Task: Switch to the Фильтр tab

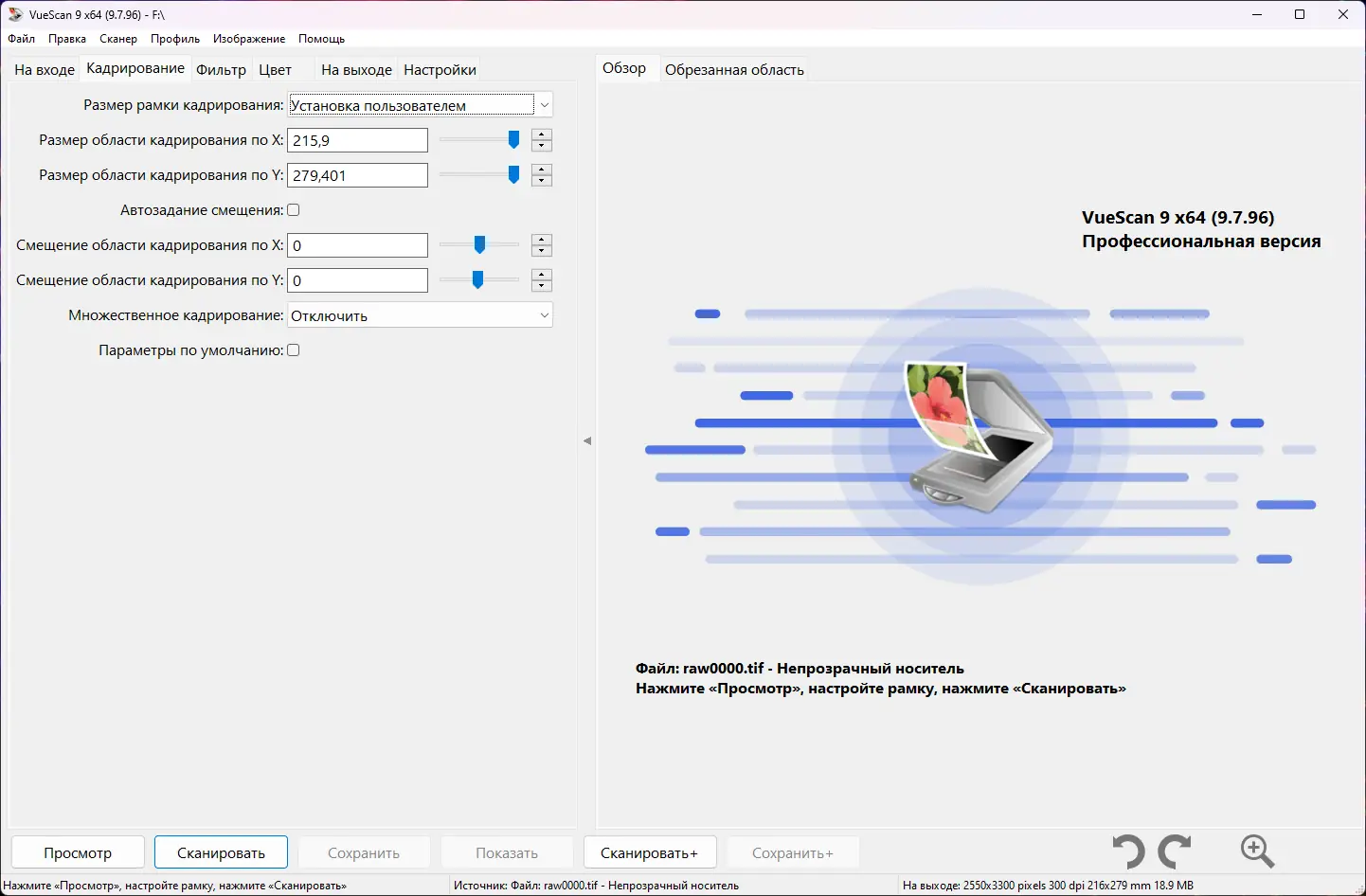Action: pyautogui.click(x=221, y=70)
